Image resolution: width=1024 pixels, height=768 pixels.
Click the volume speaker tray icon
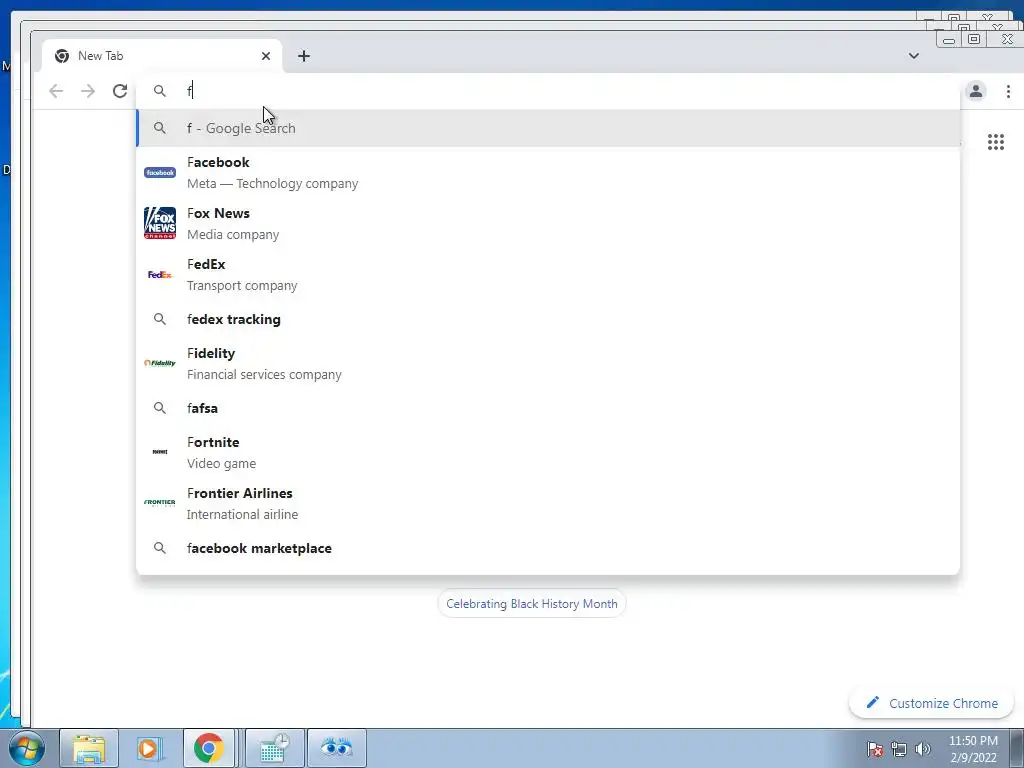(x=923, y=749)
